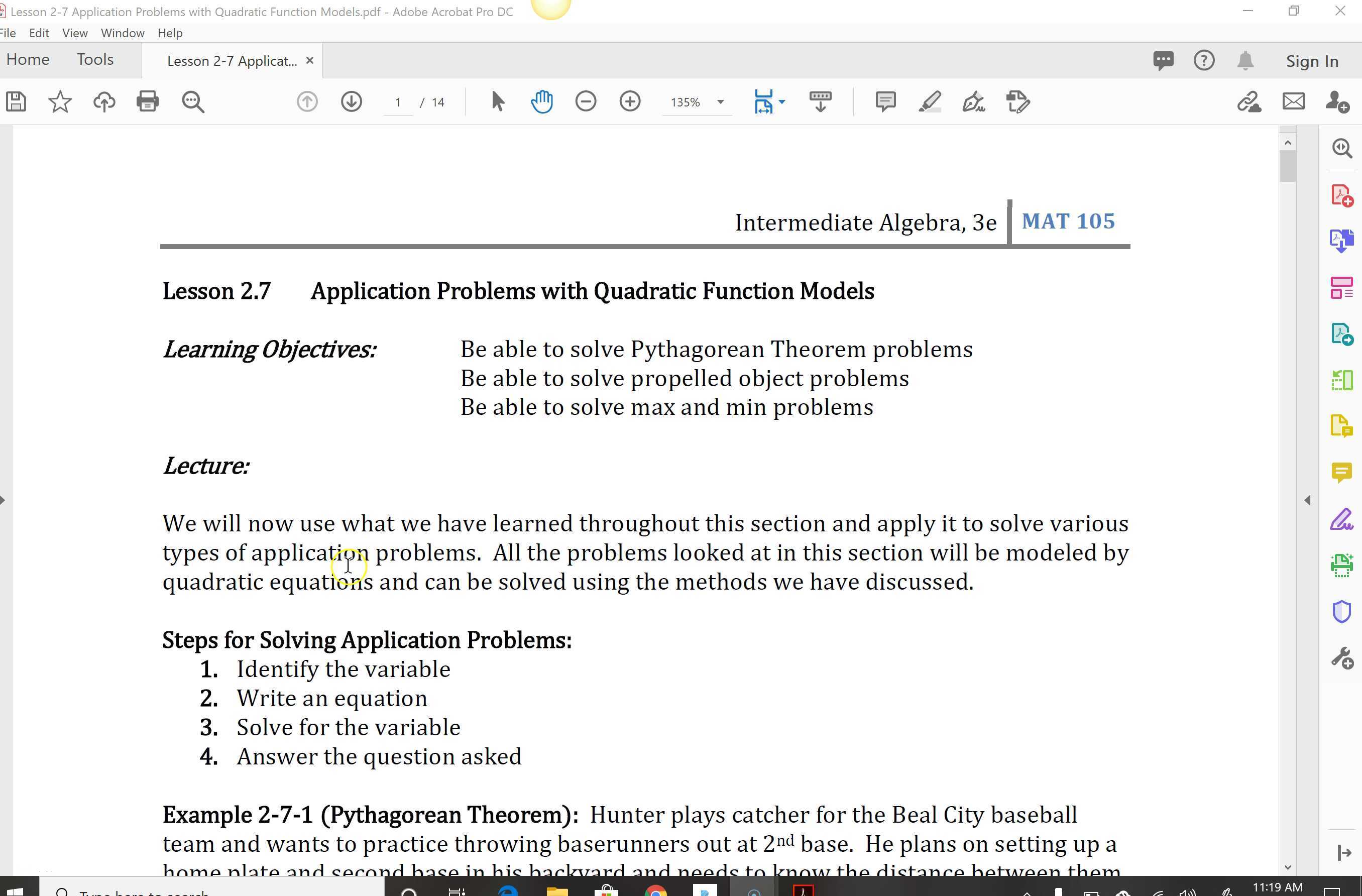1362x896 pixels.
Task: Switch to the Tools tab
Action: (95, 59)
